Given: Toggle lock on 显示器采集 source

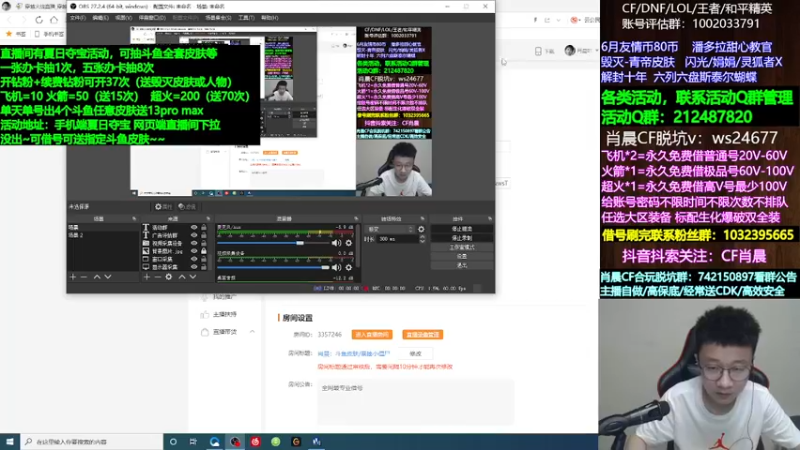Looking at the screenshot, I should click(204, 267).
